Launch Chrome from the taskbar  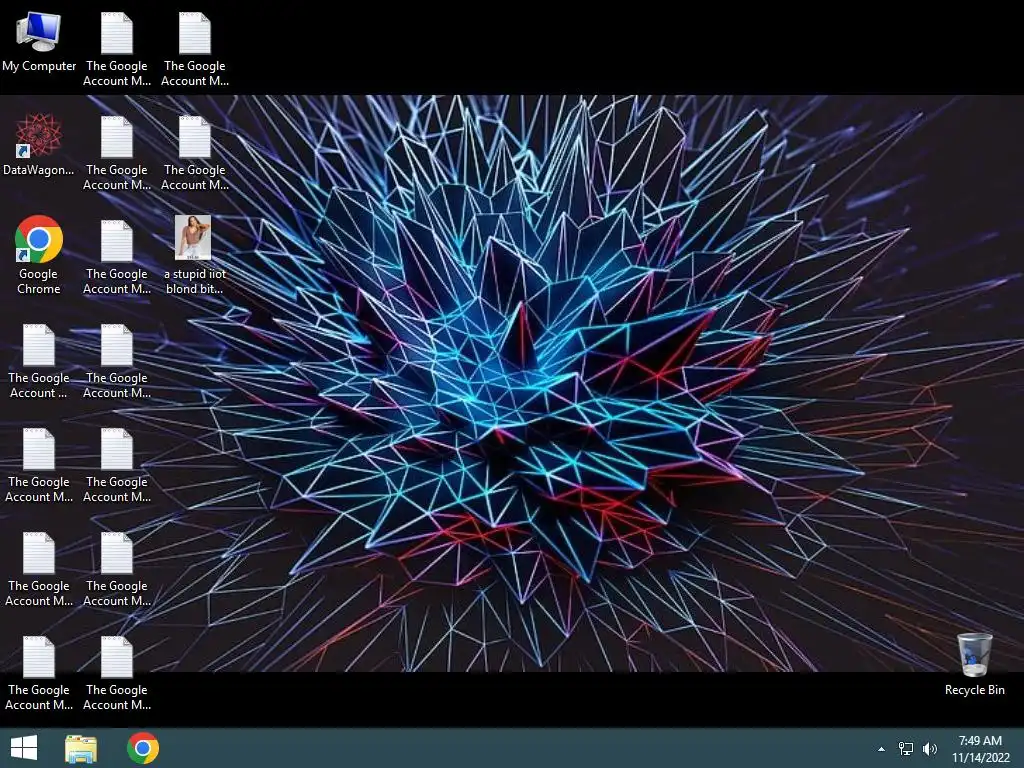[x=143, y=748]
